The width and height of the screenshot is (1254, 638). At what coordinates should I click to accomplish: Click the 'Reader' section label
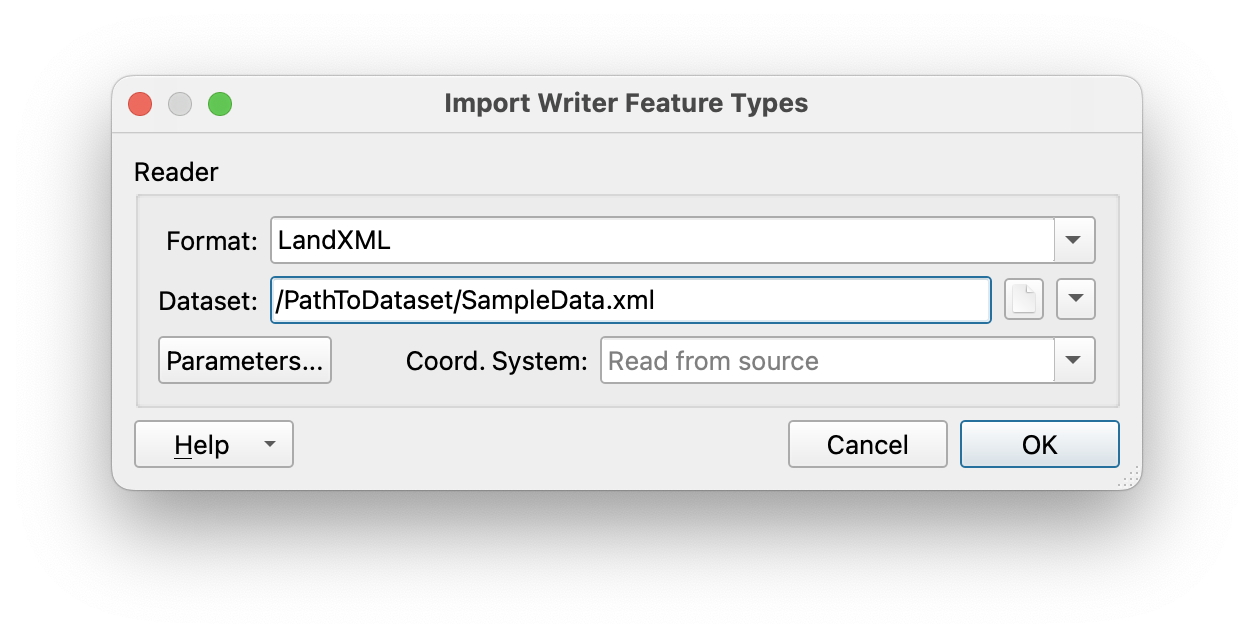(176, 172)
